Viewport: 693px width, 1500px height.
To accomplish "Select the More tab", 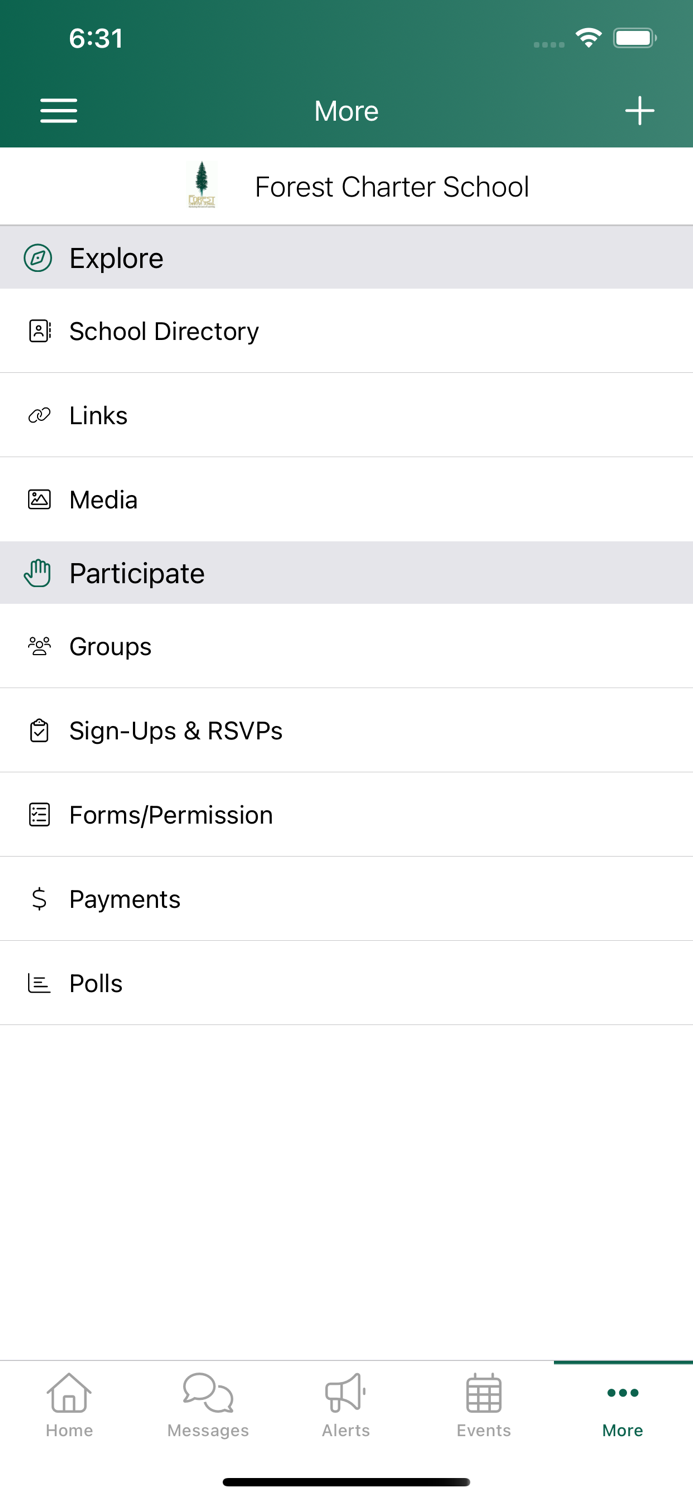I will (x=622, y=1405).
